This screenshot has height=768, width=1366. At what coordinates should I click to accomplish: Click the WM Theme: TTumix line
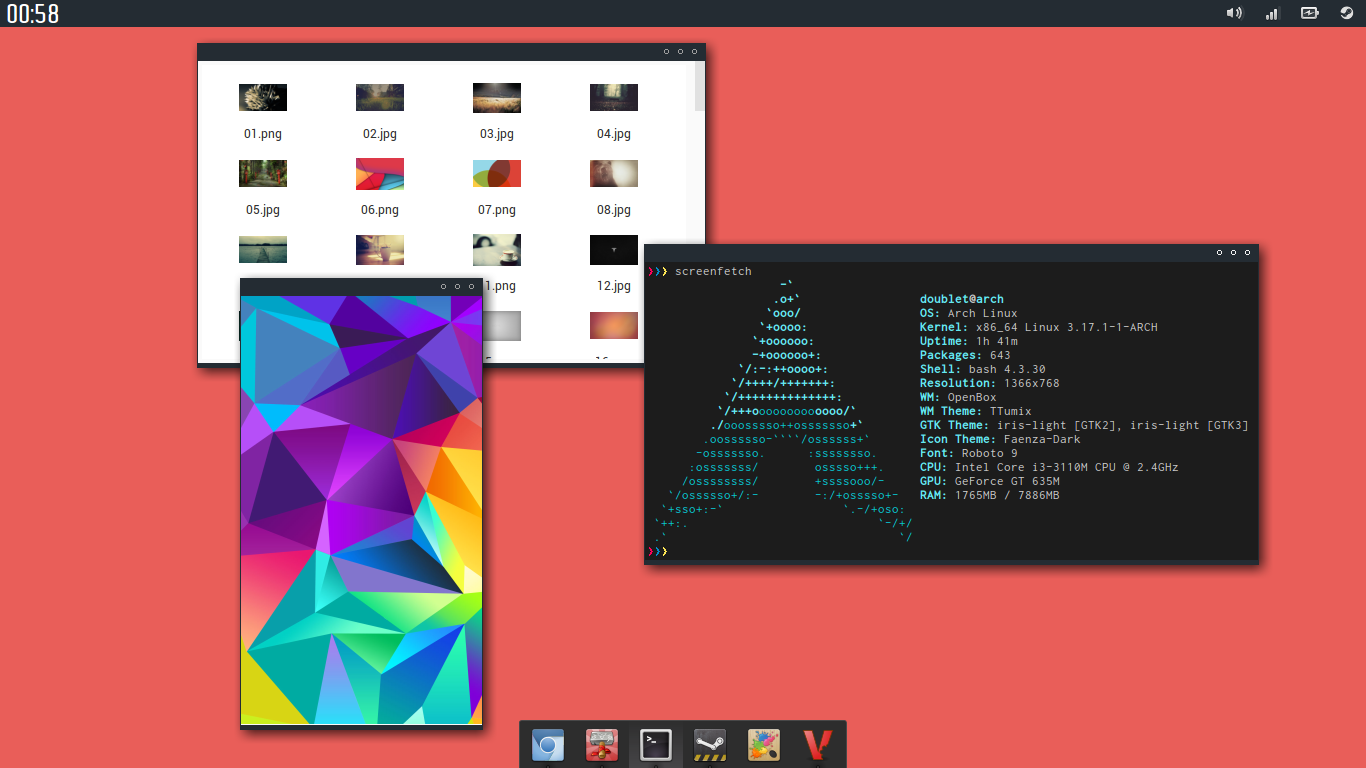pos(976,411)
